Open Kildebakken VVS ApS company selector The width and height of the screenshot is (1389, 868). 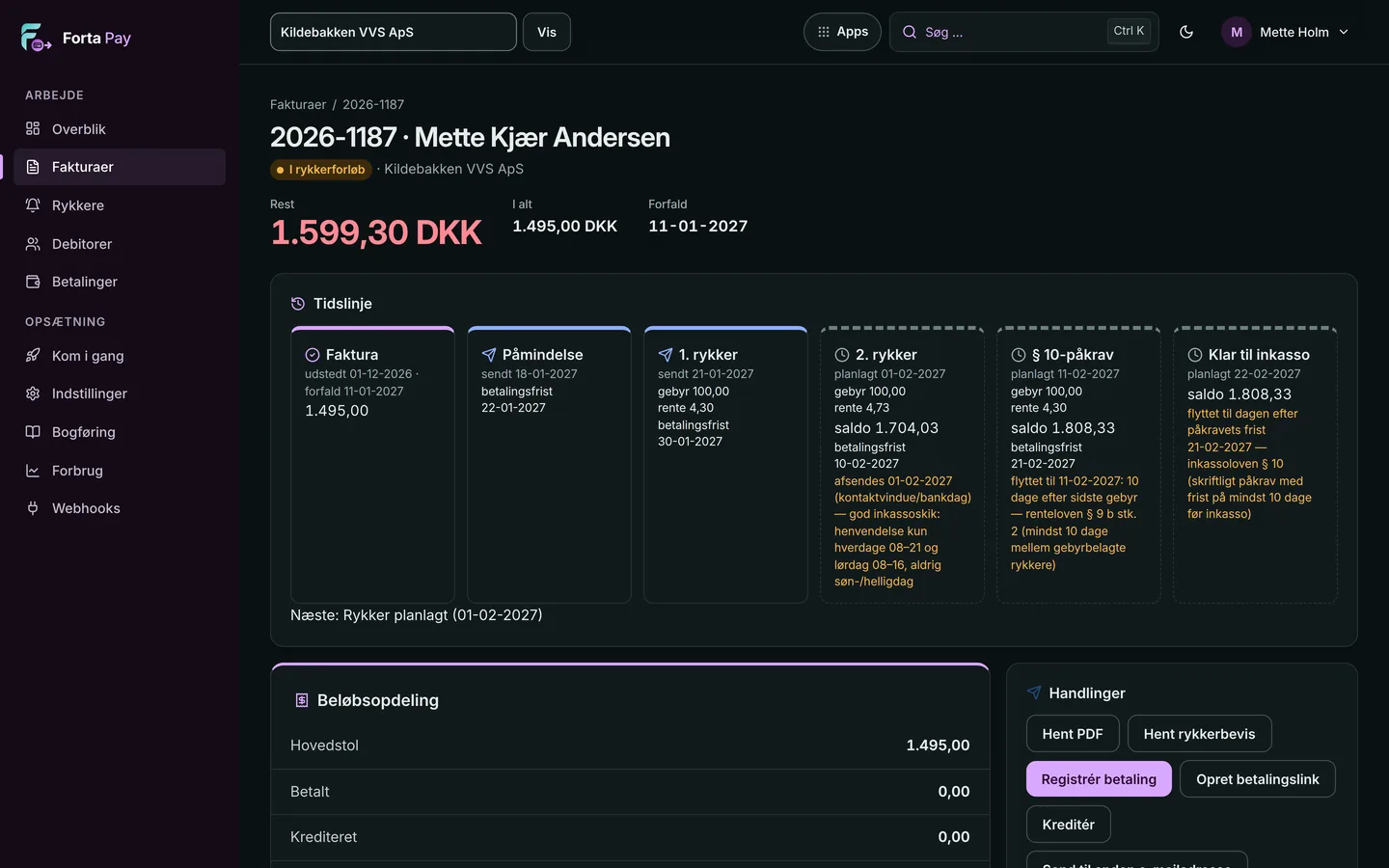coord(394,32)
